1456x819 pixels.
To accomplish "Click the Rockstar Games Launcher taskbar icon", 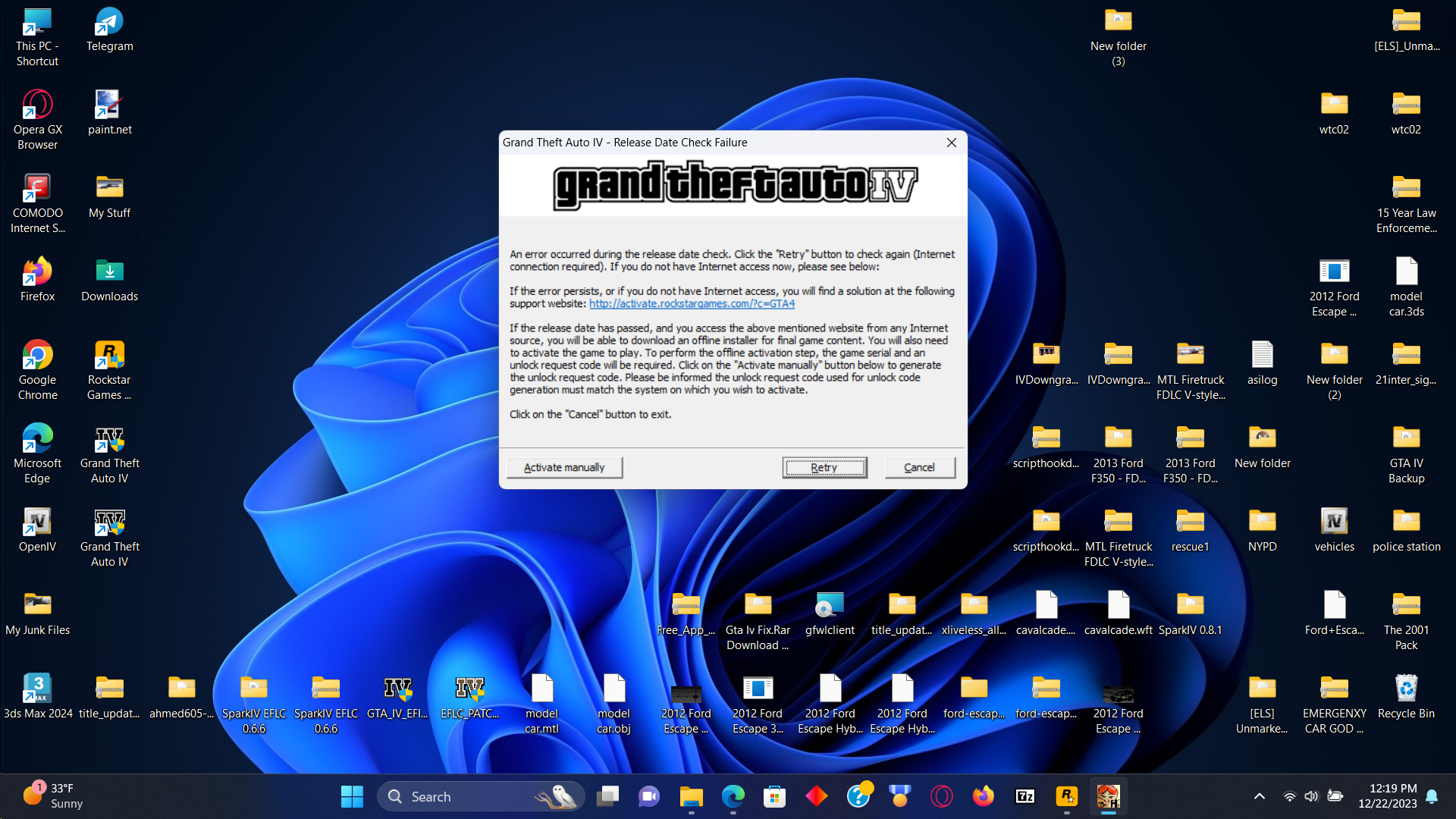I will click(x=1066, y=796).
